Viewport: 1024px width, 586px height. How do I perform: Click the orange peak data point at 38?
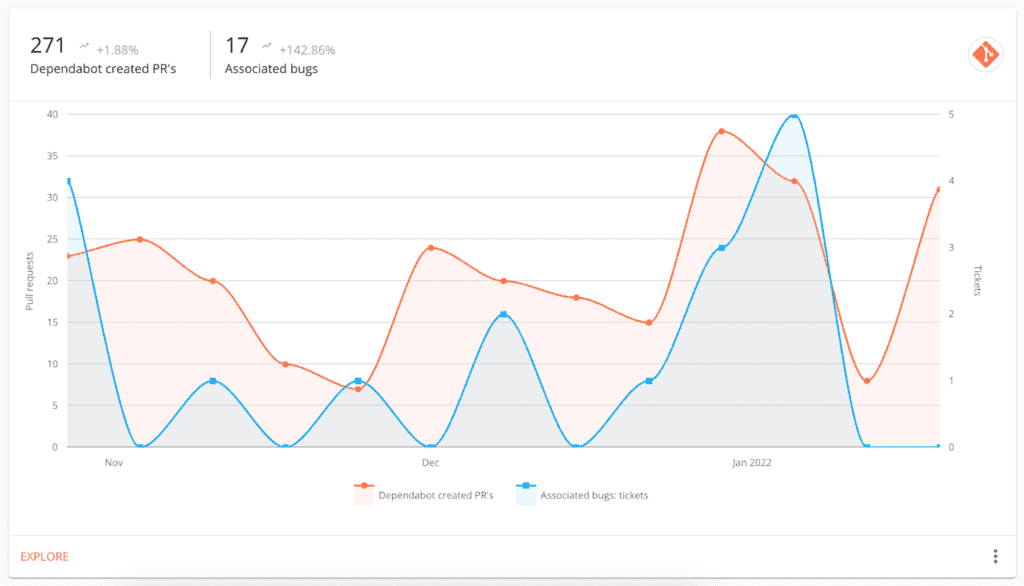pos(724,131)
